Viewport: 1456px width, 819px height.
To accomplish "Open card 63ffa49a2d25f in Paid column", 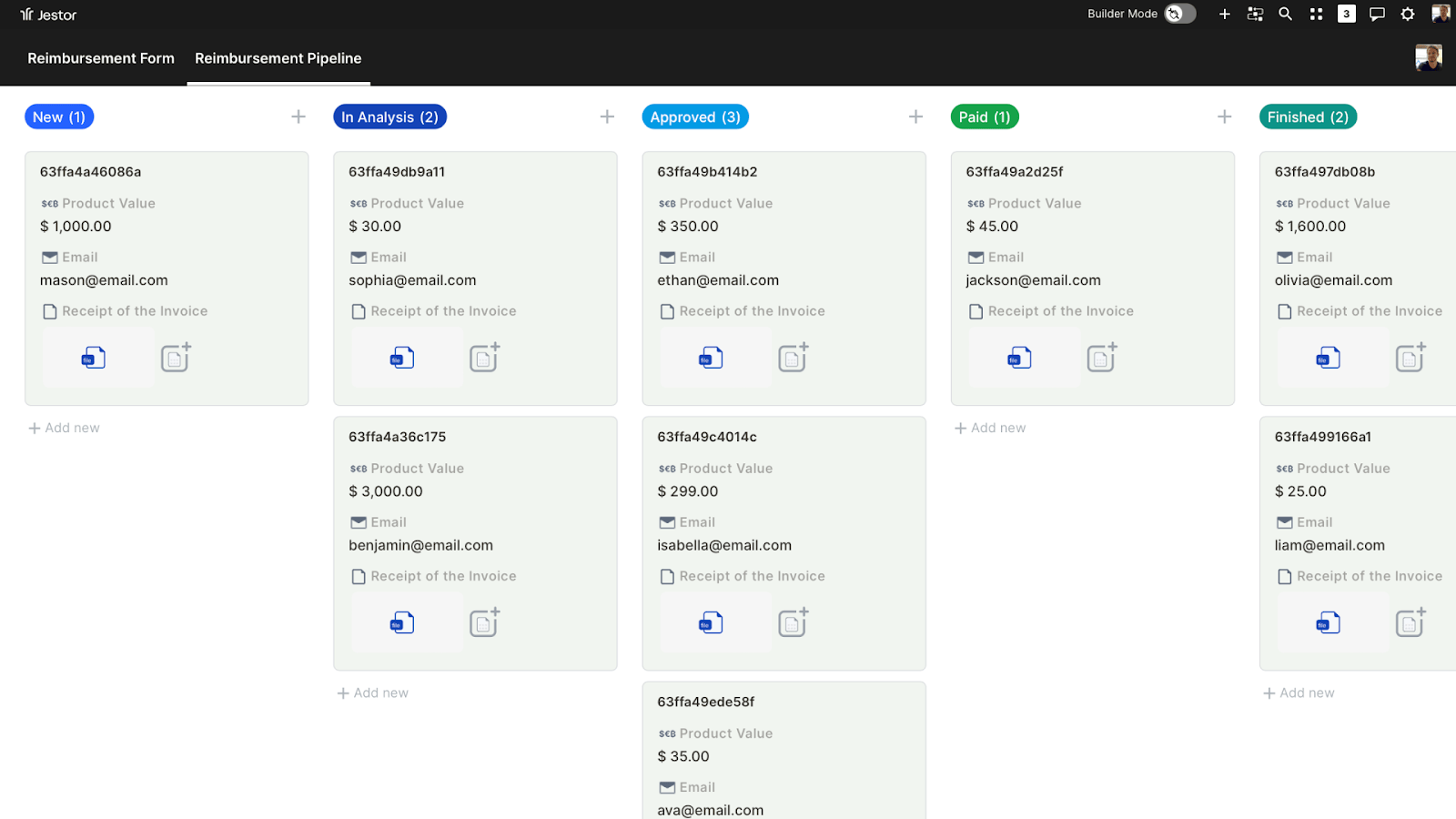I will [1014, 172].
